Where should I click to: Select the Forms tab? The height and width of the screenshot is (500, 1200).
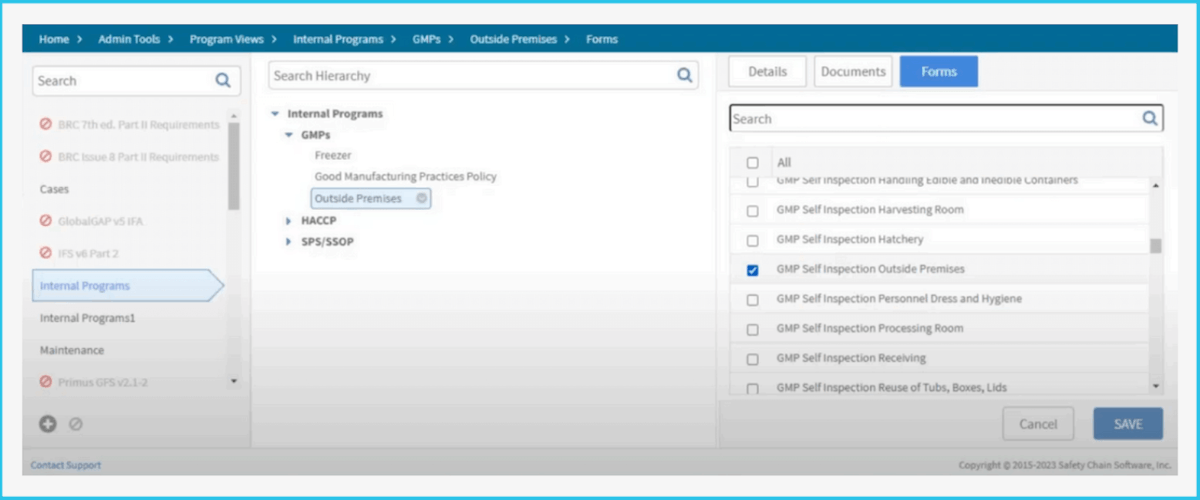[938, 72]
